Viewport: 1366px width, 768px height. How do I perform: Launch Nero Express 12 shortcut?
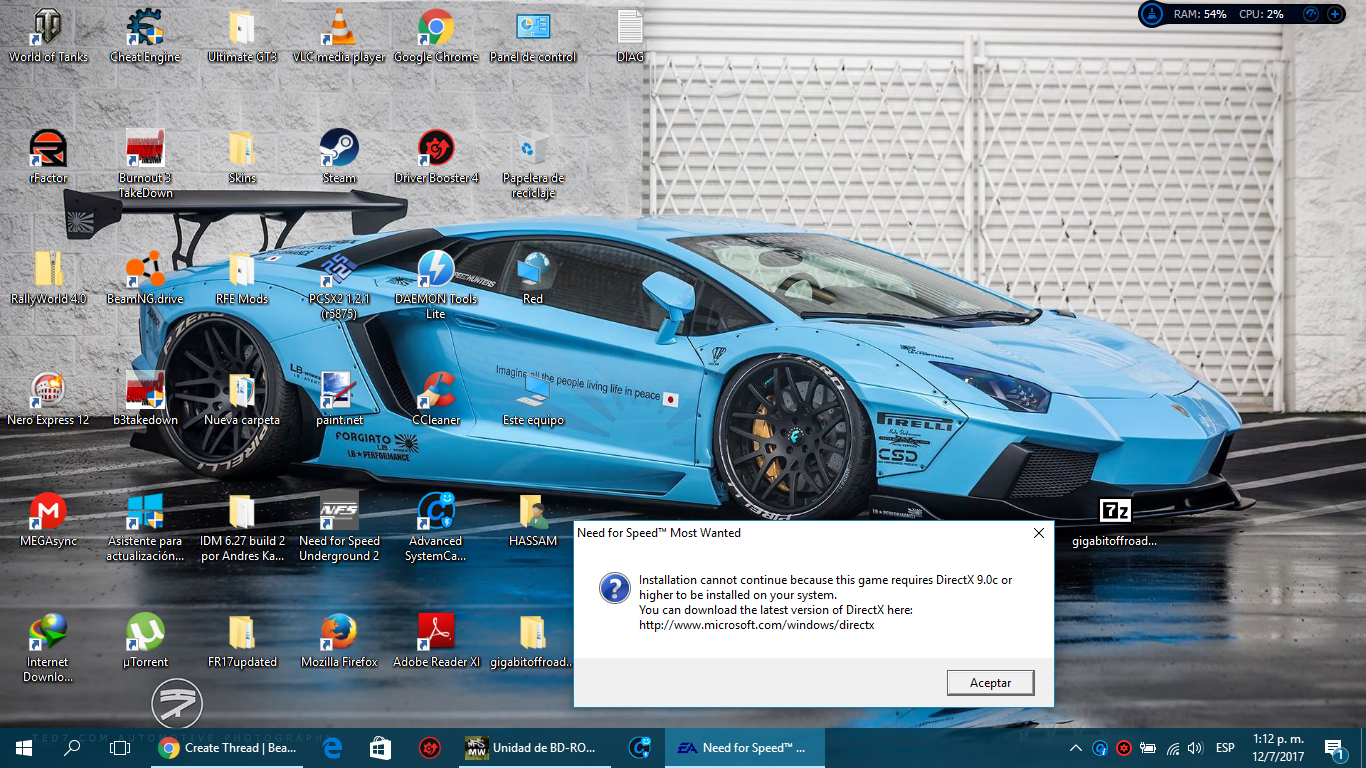48,399
